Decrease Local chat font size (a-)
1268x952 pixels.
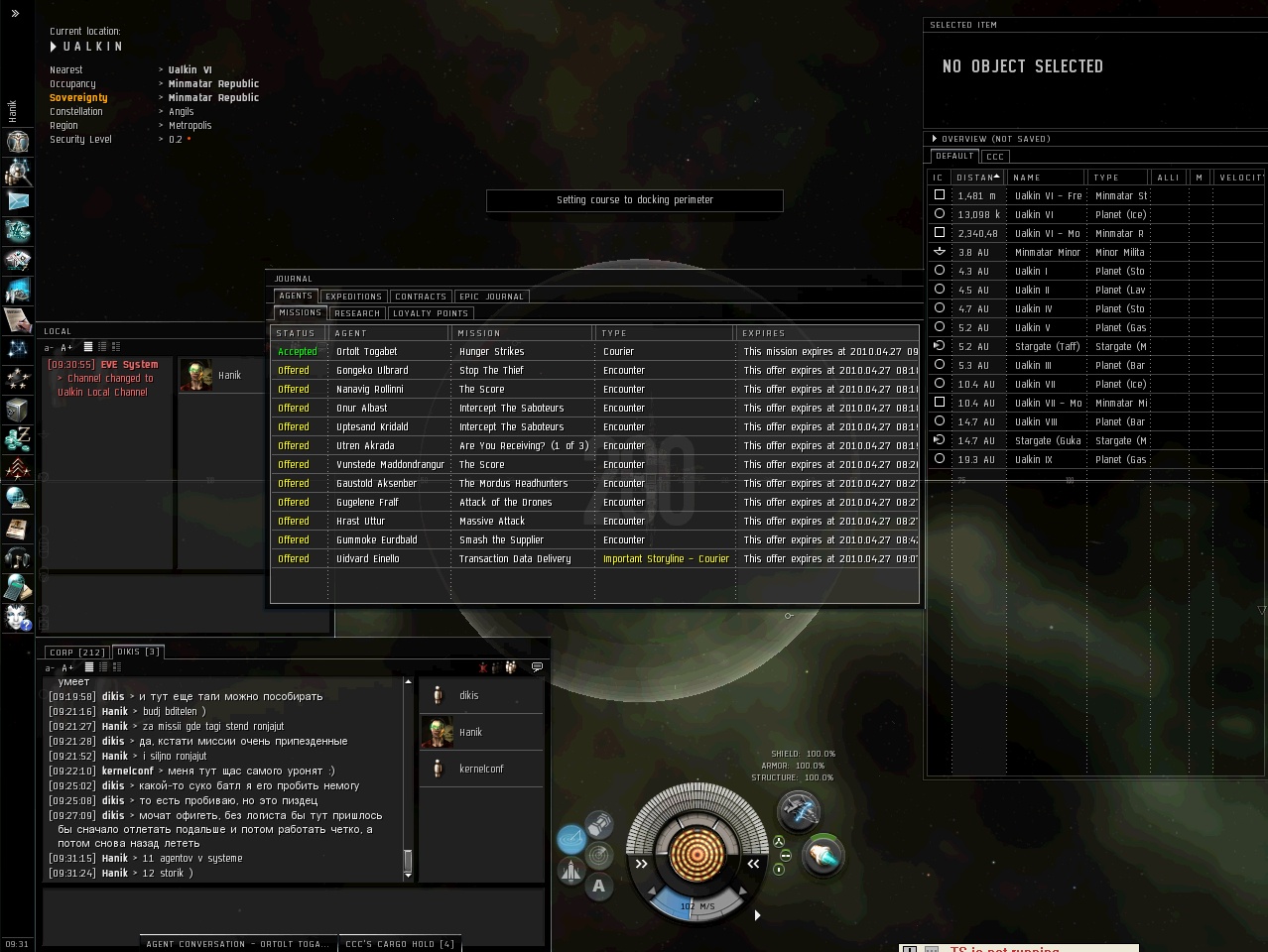coord(49,348)
